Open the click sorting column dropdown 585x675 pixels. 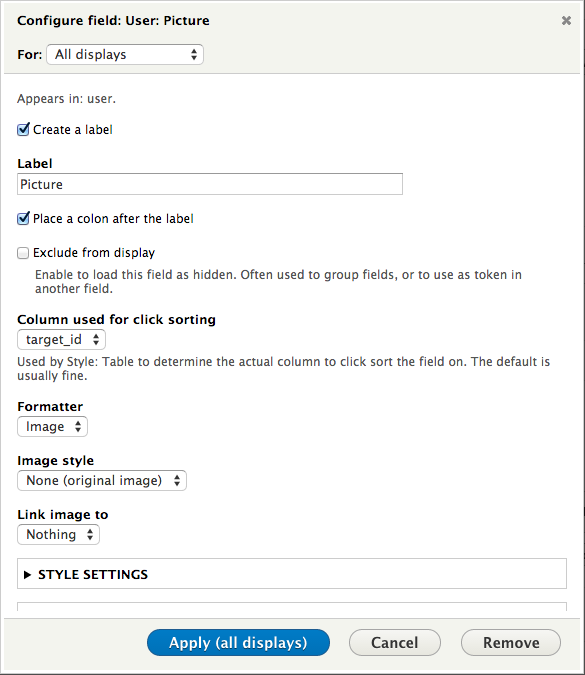tap(61, 340)
